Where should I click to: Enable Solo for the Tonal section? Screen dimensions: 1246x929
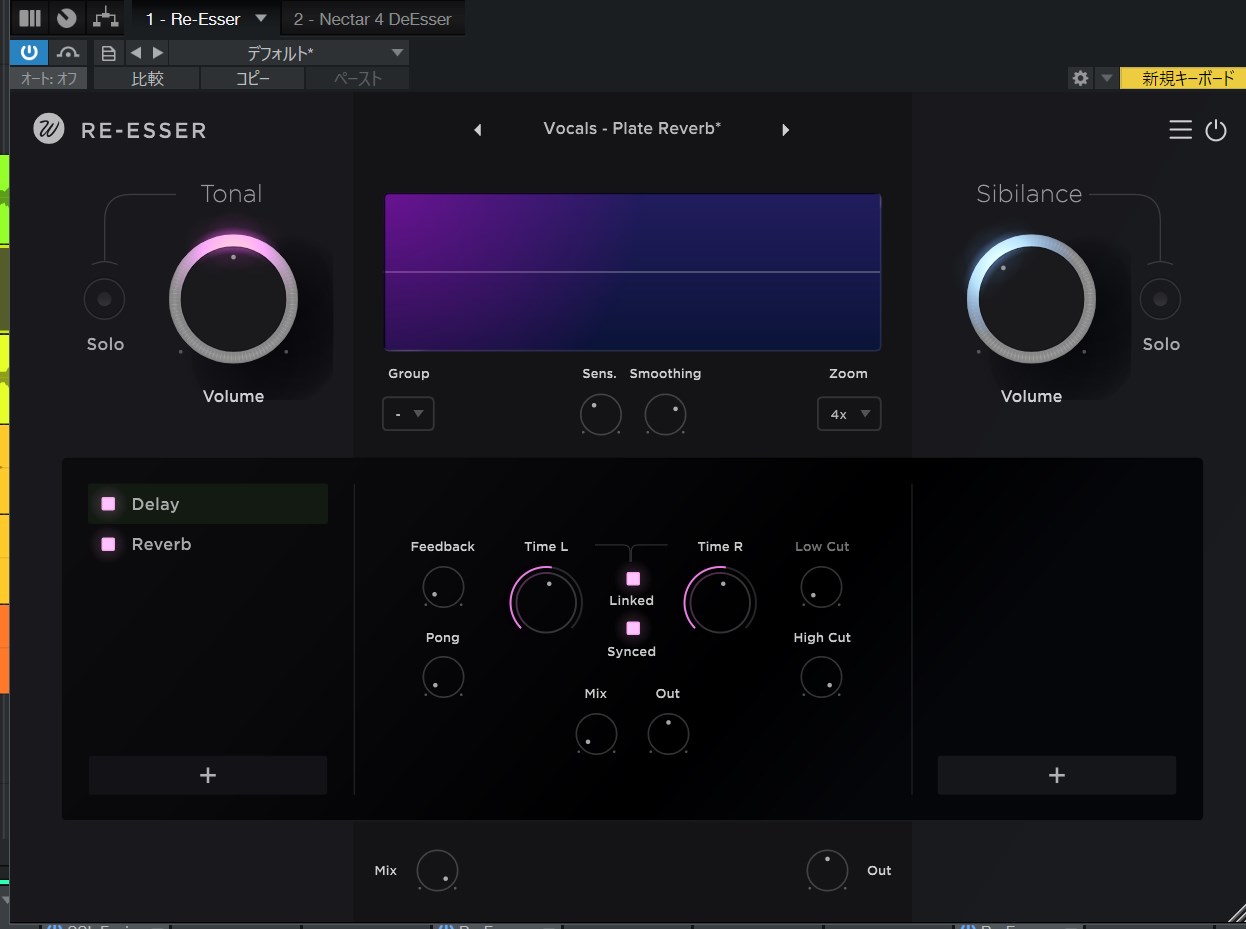[x=104, y=299]
